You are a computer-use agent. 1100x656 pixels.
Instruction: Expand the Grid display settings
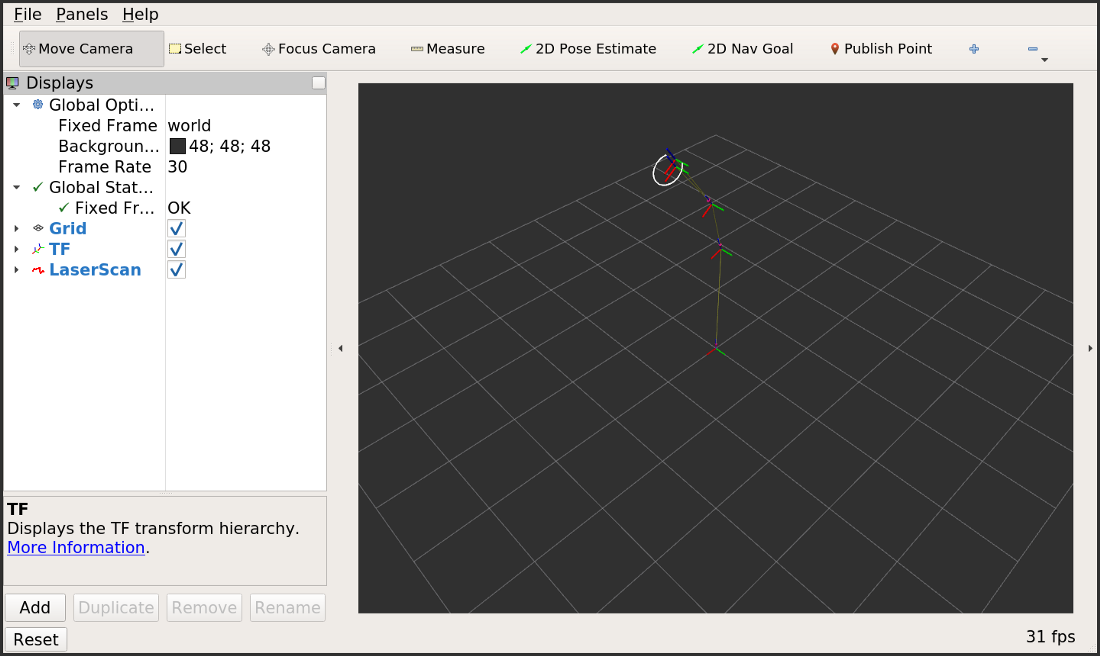15,228
